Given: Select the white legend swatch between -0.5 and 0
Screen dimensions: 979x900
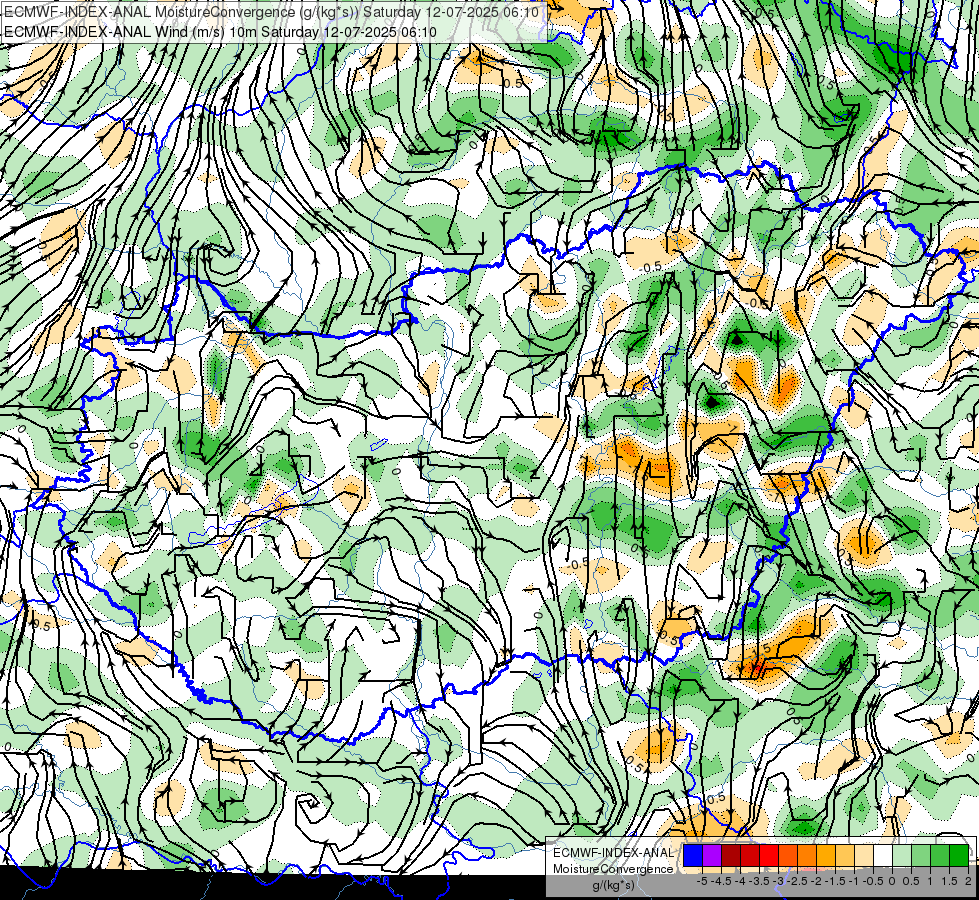Looking at the screenshot, I should (883, 855).
